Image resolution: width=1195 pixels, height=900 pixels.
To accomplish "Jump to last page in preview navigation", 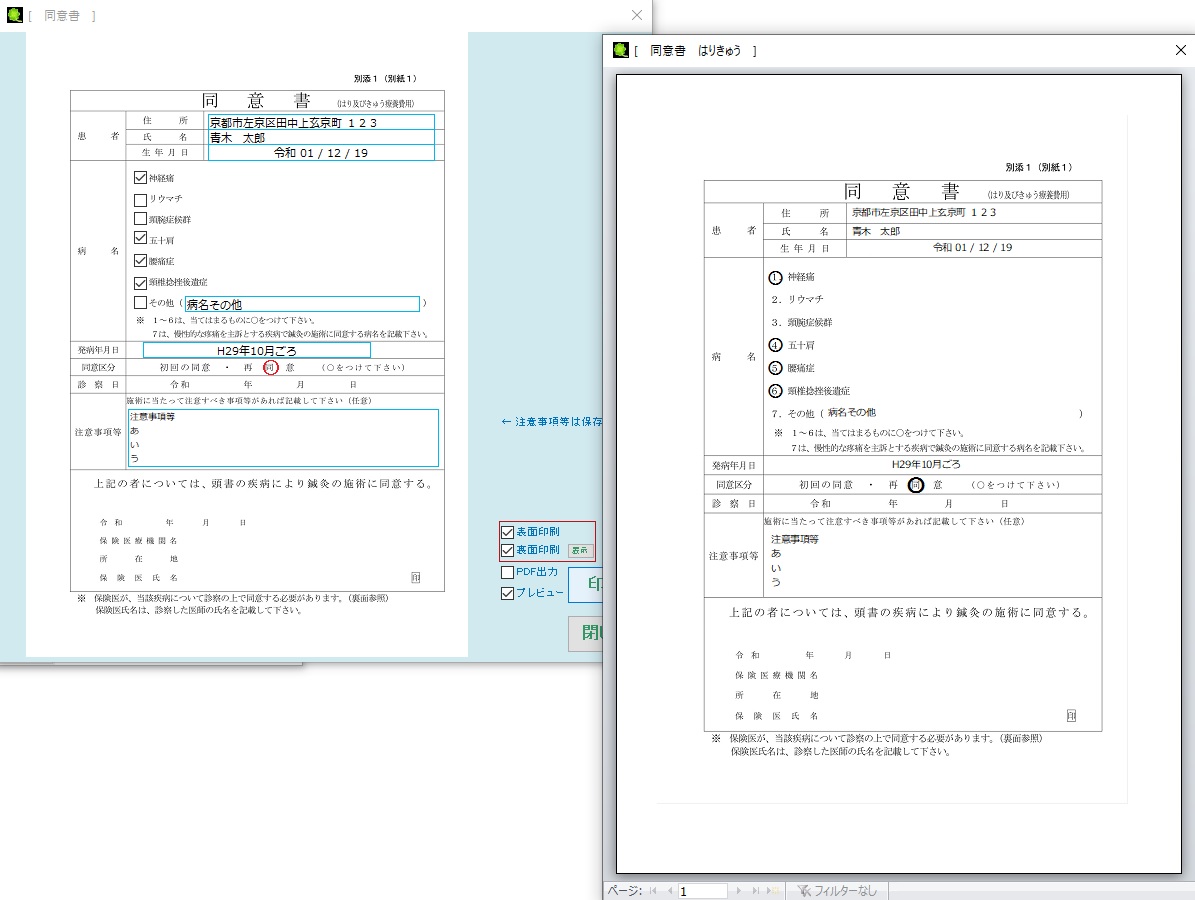I will point(755,890).
